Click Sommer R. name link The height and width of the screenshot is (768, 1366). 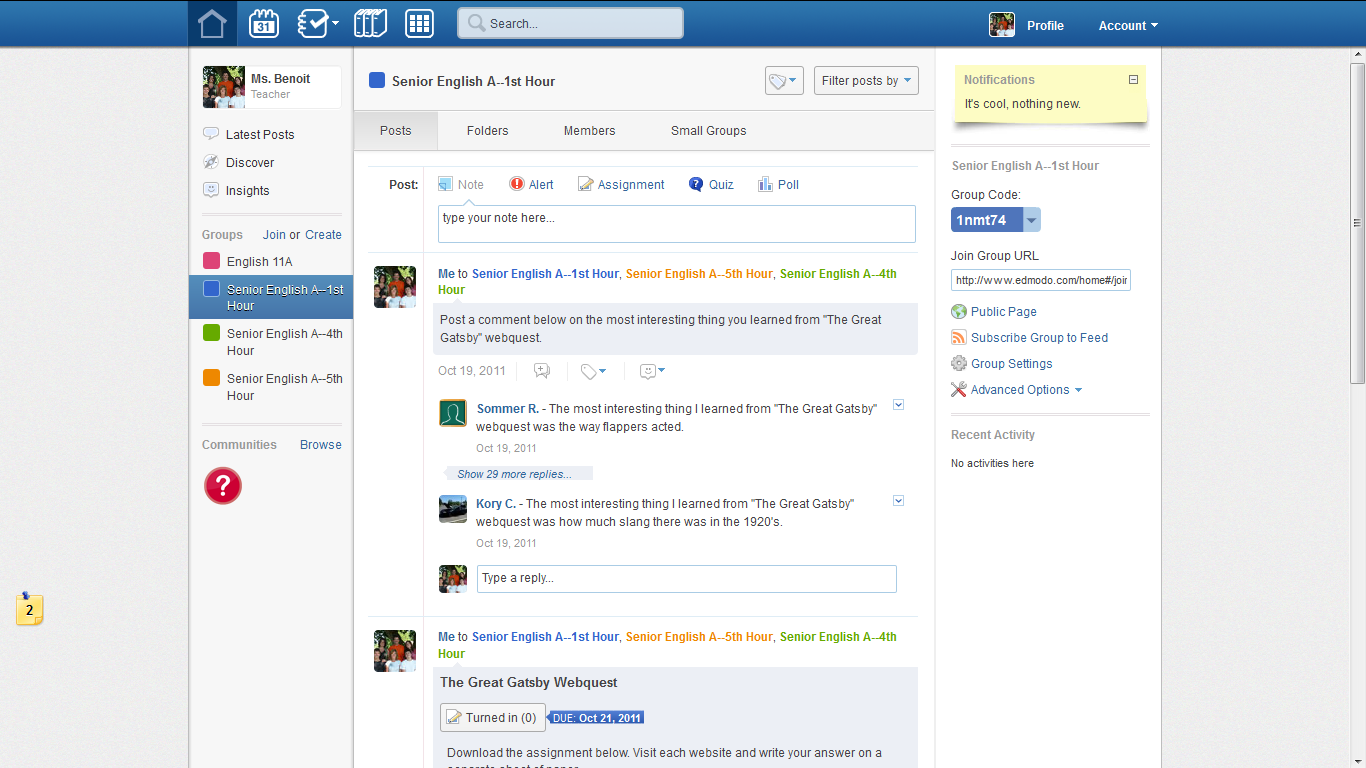[508, 409]
